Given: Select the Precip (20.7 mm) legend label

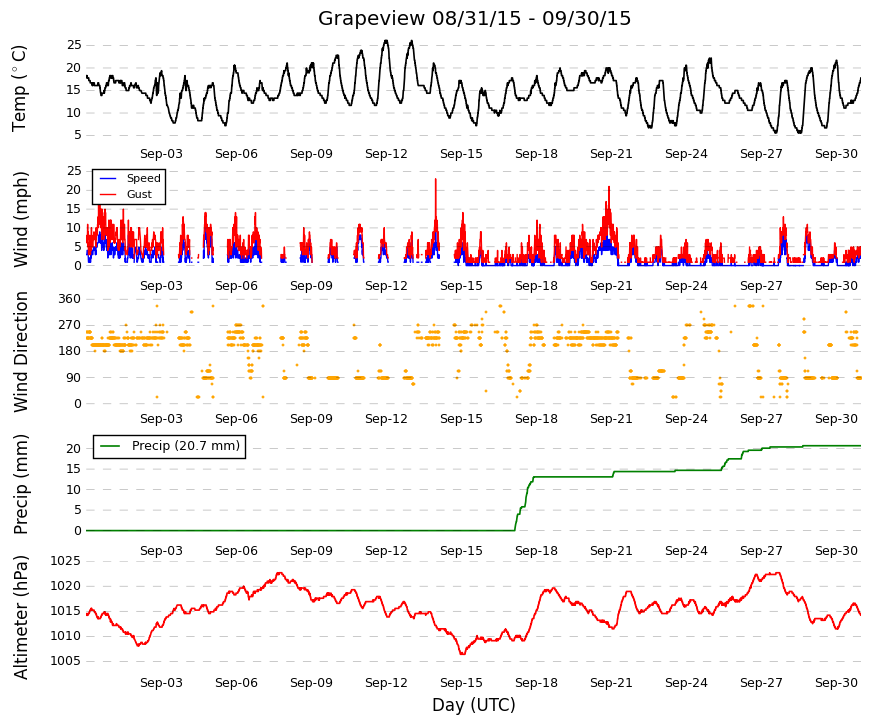Looking at the screenshot, I should tap(186, 446).
